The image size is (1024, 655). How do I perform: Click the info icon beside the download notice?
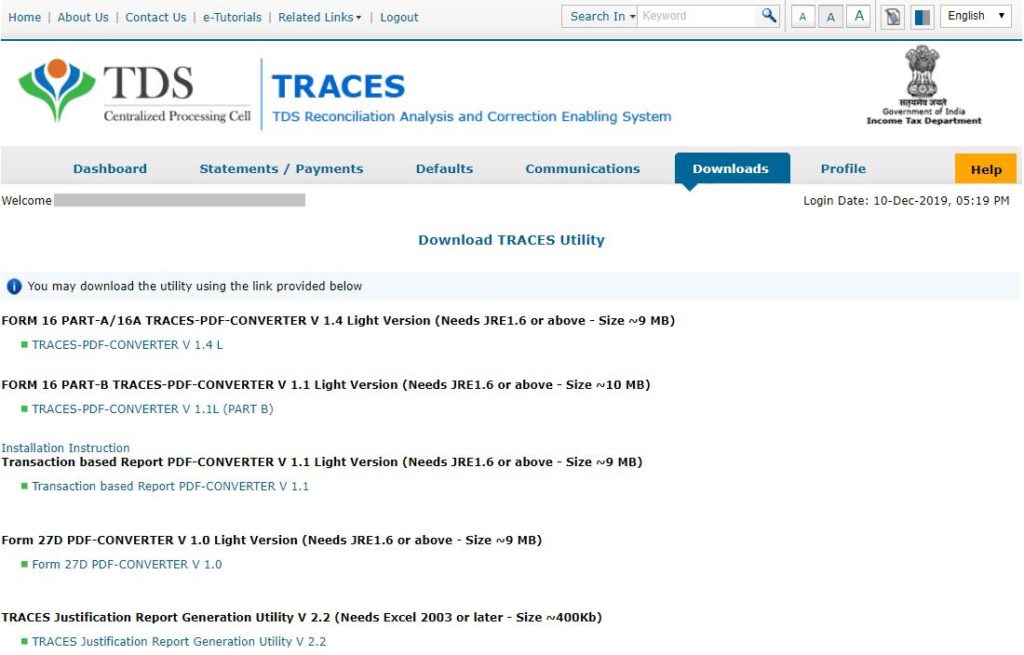(x=14, y=286)
